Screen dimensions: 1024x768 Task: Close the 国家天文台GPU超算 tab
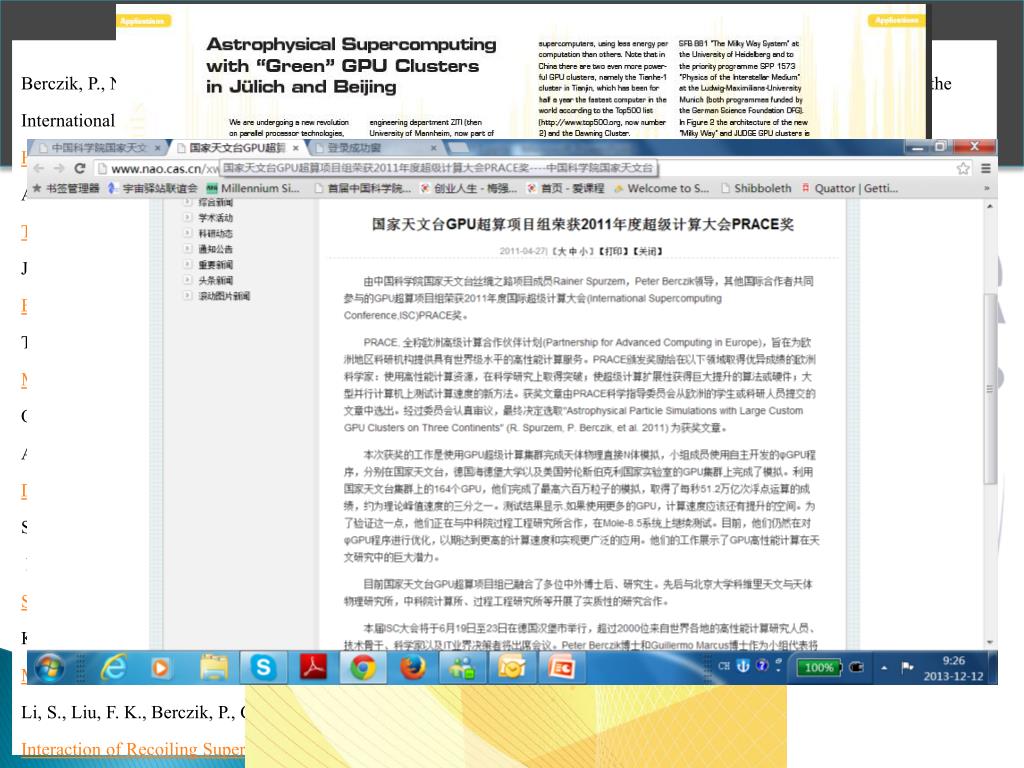coord(296,148)
